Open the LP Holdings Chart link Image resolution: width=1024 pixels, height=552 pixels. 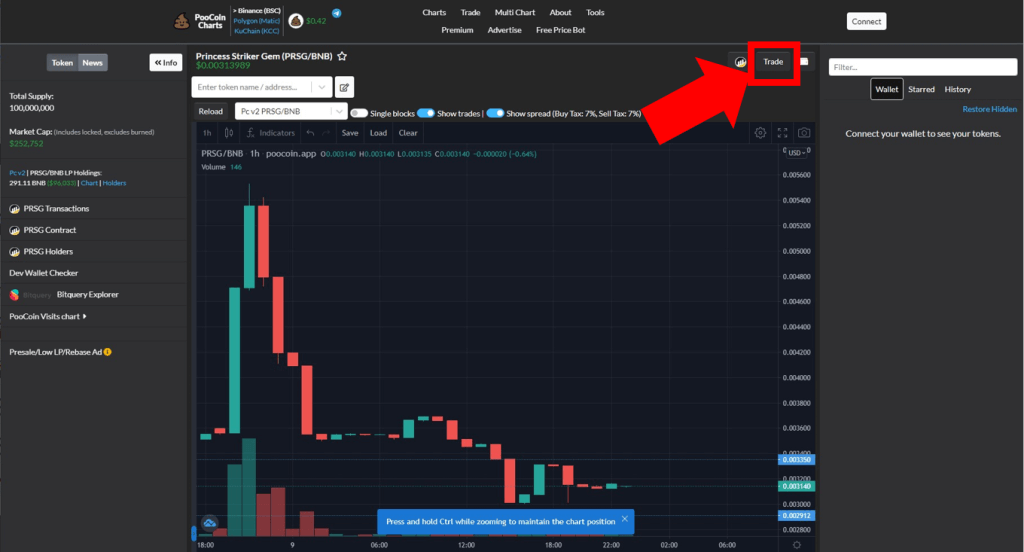click(89, 183)
